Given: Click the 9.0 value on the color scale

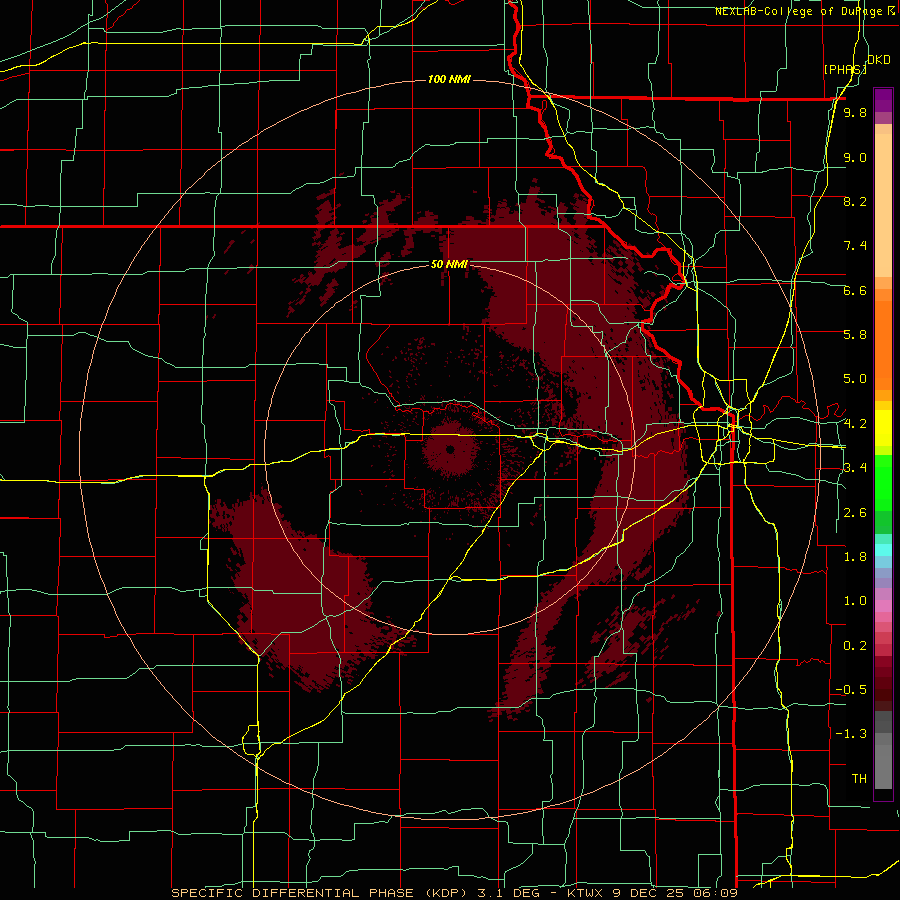Looking at the screenshot, I should click(855, 157).
